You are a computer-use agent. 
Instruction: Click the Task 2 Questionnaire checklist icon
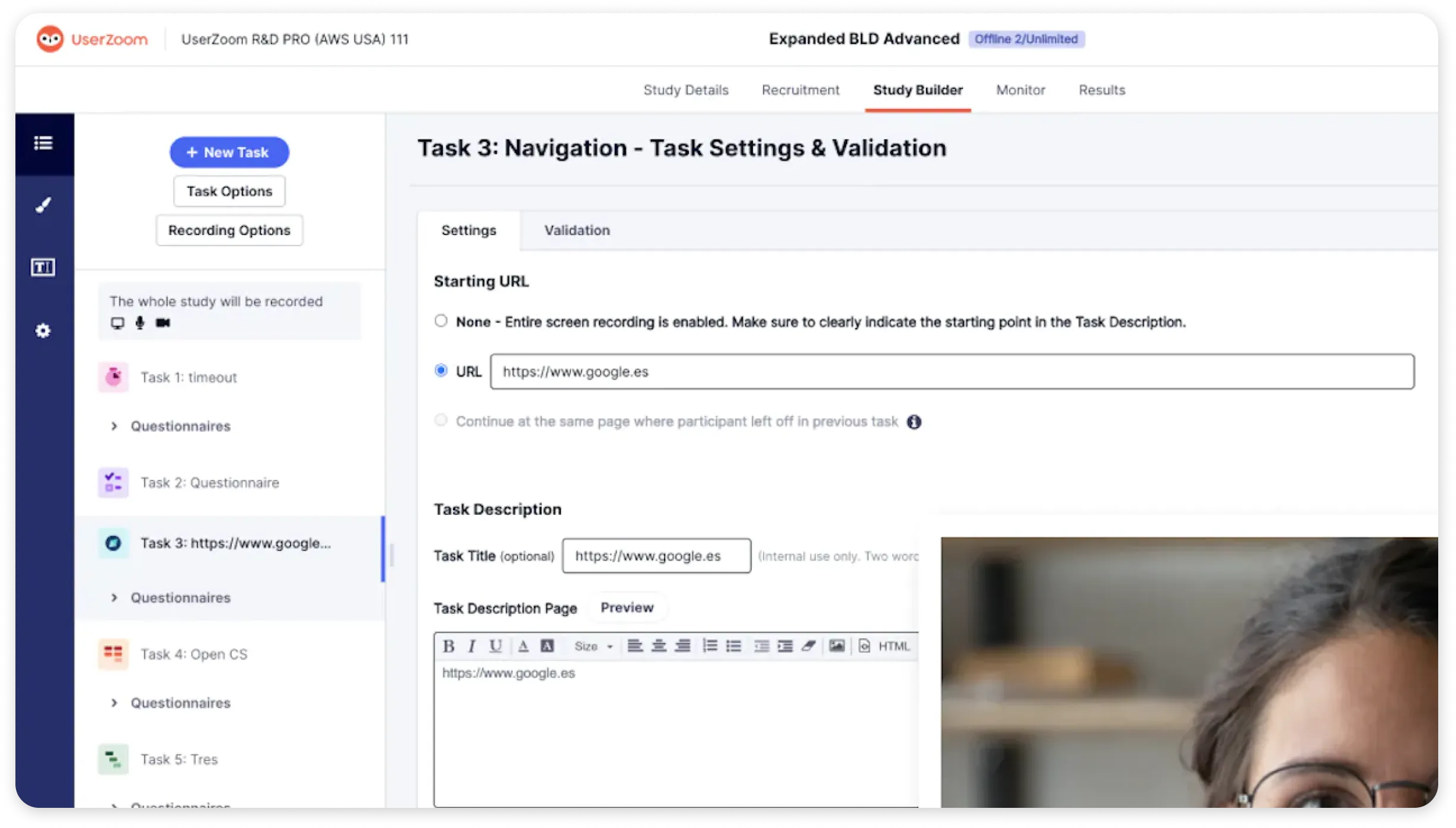point(113,482)
